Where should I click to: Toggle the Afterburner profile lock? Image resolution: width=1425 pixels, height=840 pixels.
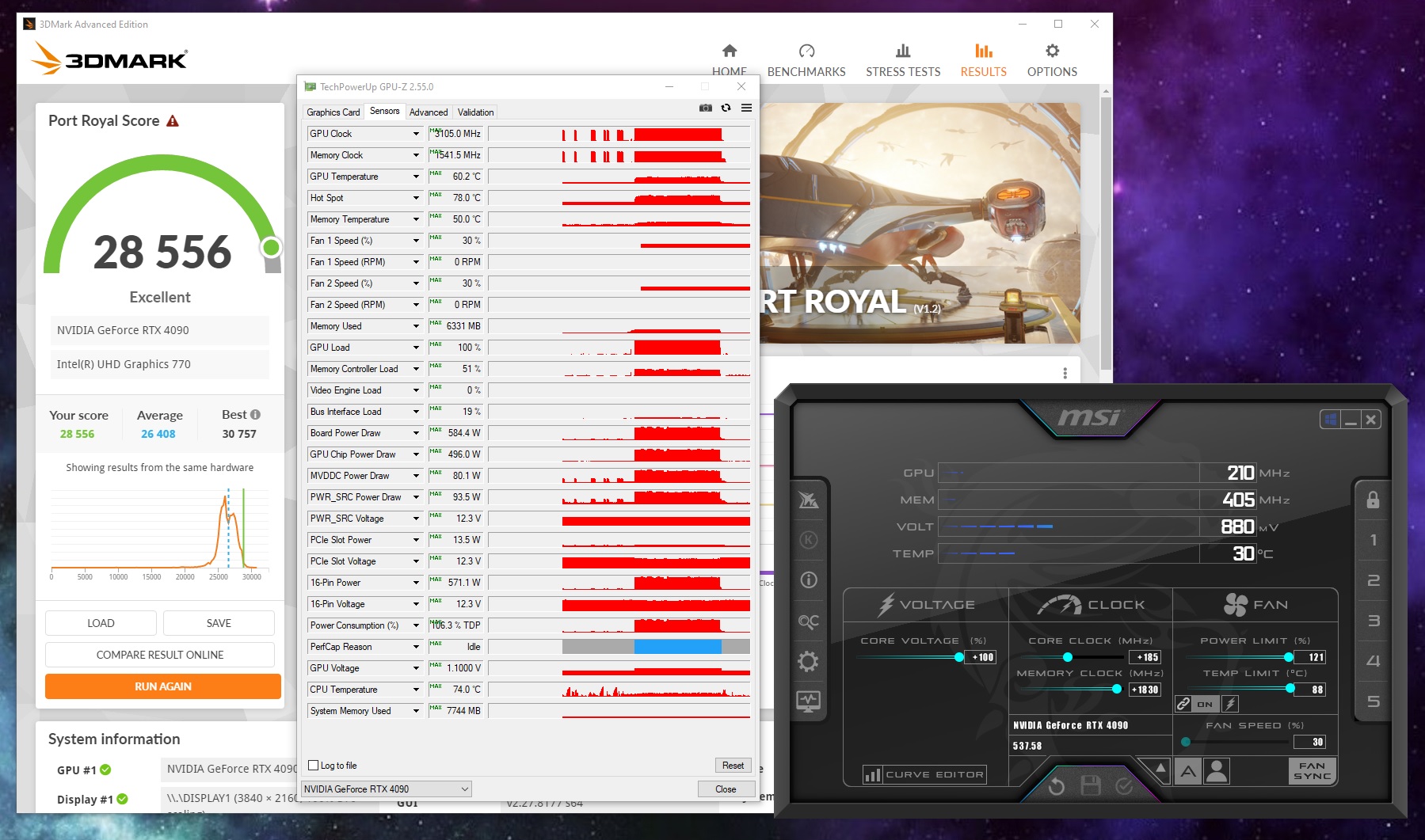point(1374,500)
